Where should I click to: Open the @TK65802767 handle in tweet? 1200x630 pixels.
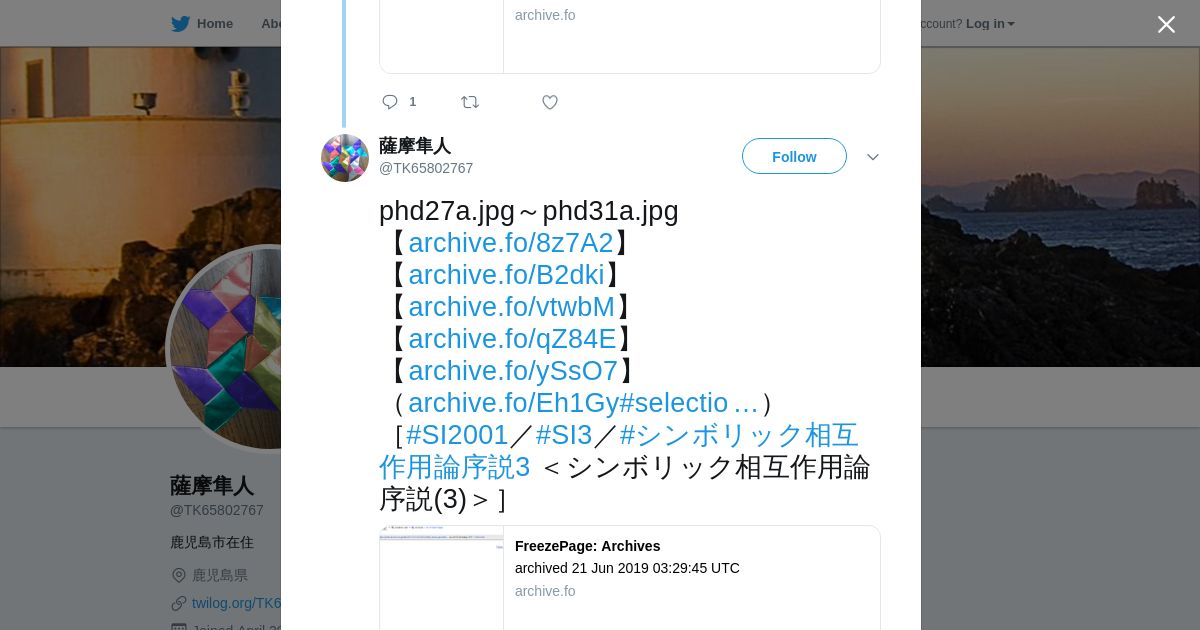tap(426, 168)
